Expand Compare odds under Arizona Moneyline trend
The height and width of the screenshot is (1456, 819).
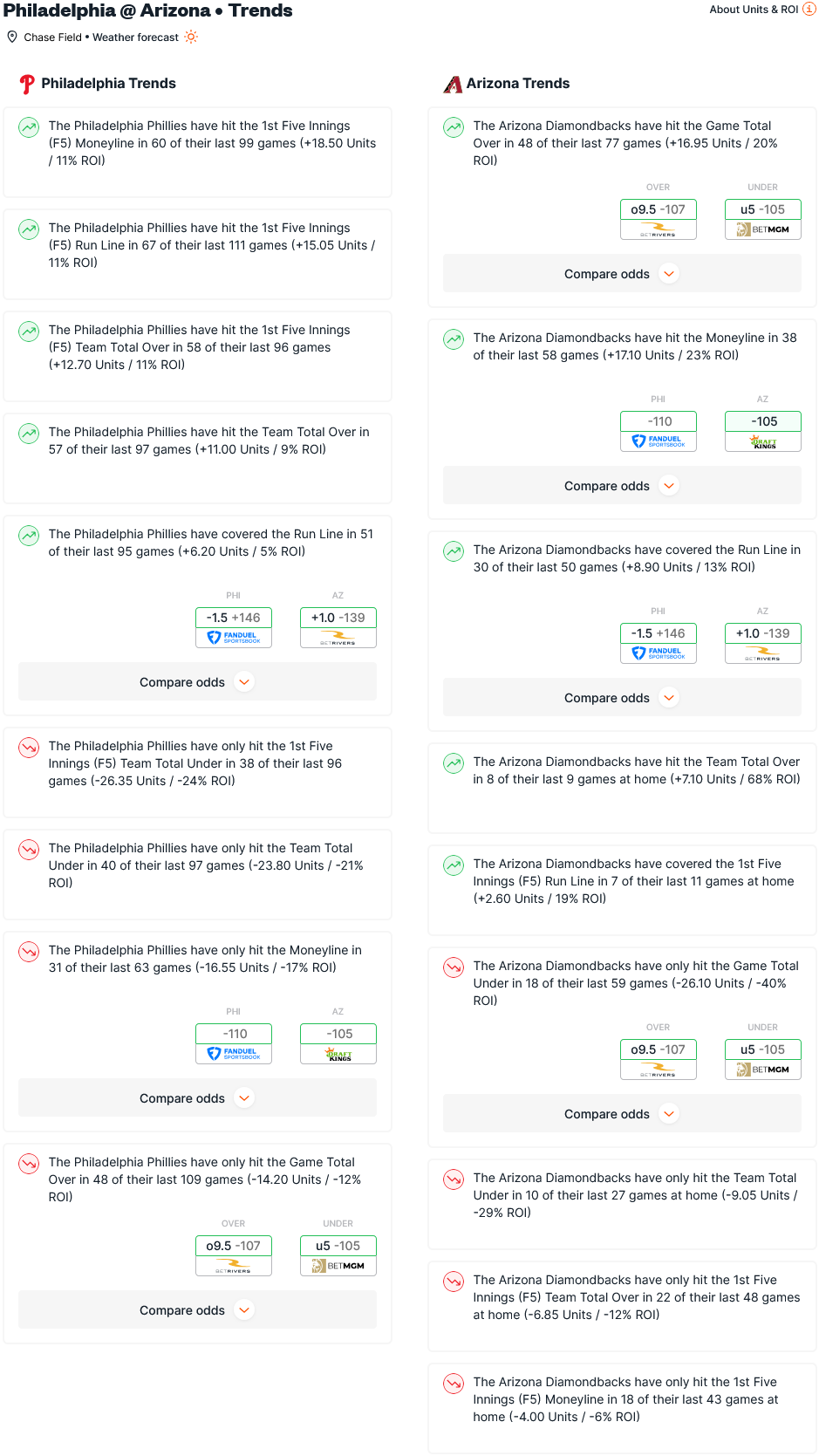pos(622,486)
